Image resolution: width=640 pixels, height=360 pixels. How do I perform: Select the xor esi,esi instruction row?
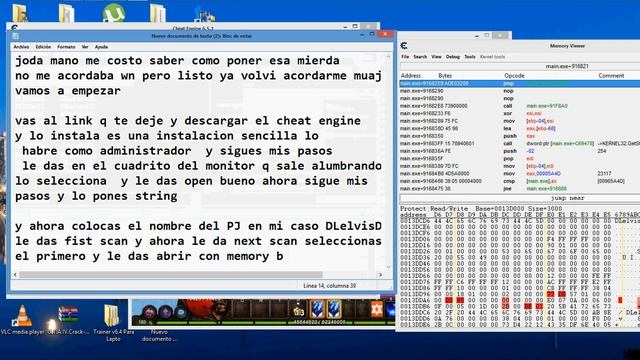point(520,113)
